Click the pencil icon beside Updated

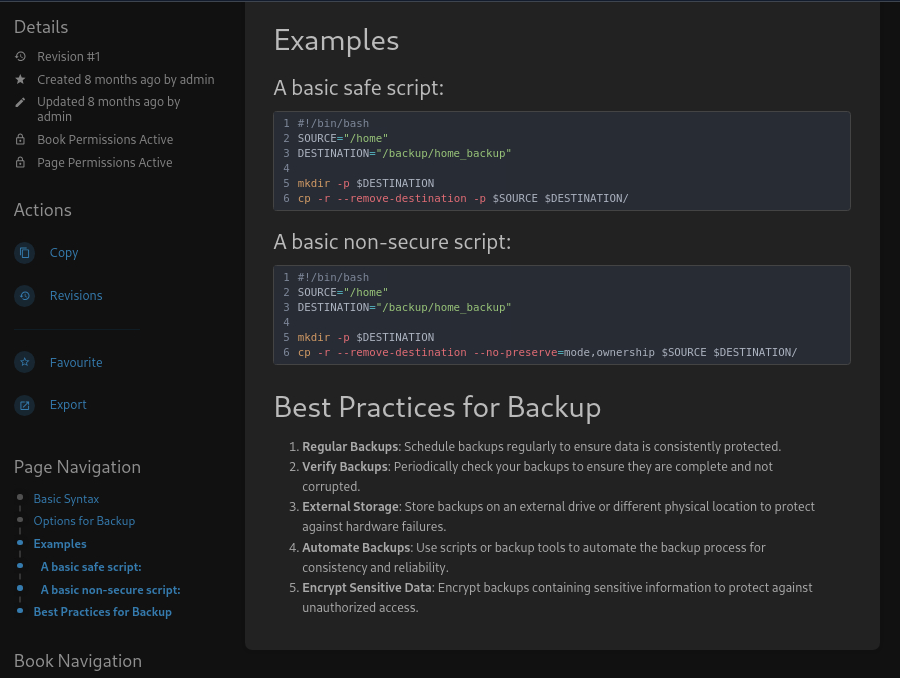pos(20,102)
